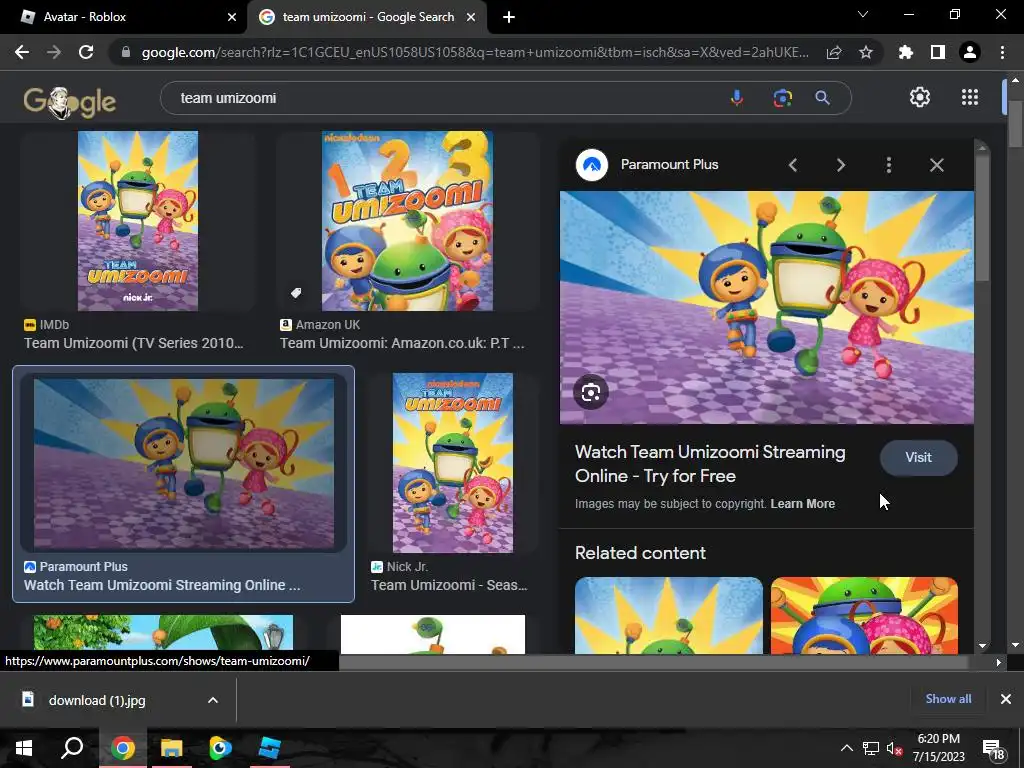Click the large preview image

[x=767, y=308]
